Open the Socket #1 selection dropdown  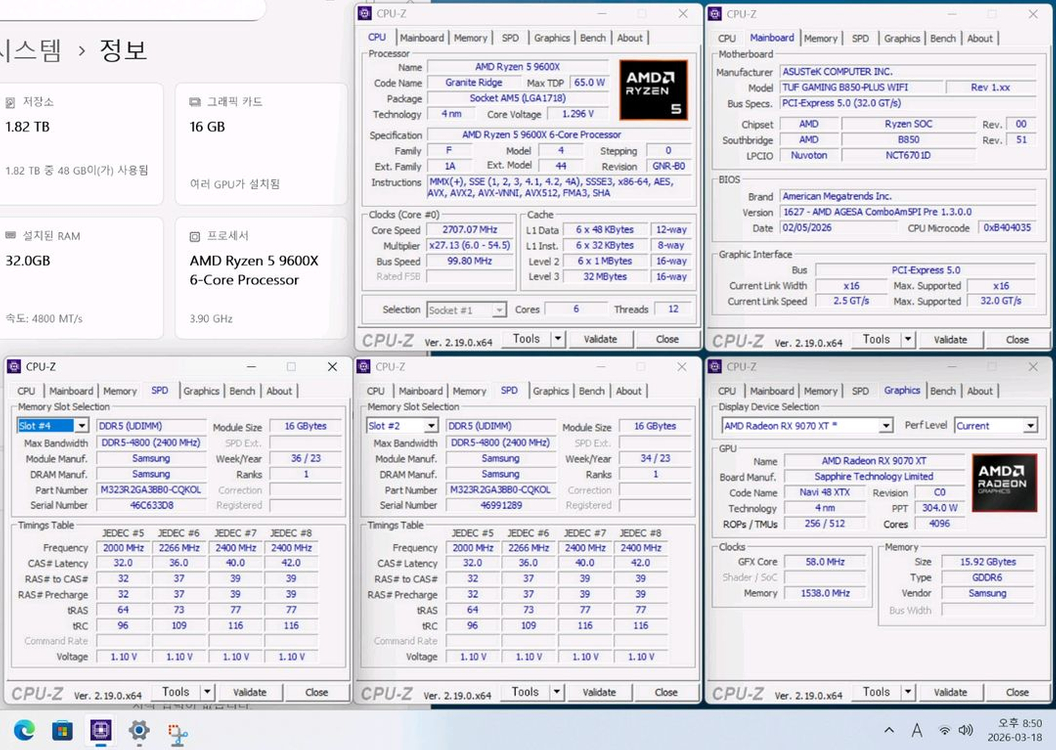point(466,310)
